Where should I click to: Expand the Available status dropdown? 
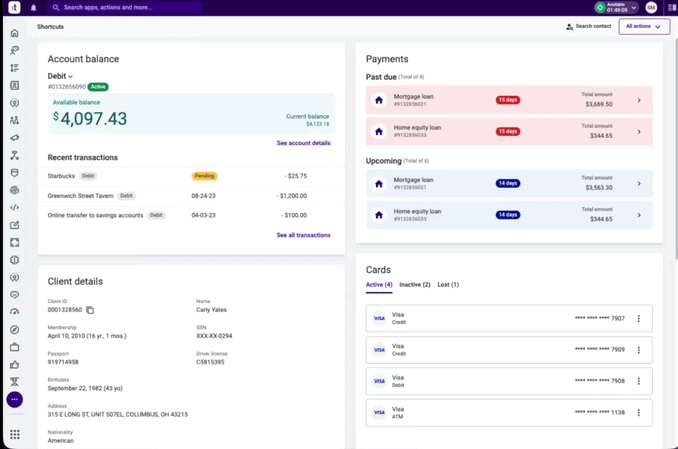(617, 7)
